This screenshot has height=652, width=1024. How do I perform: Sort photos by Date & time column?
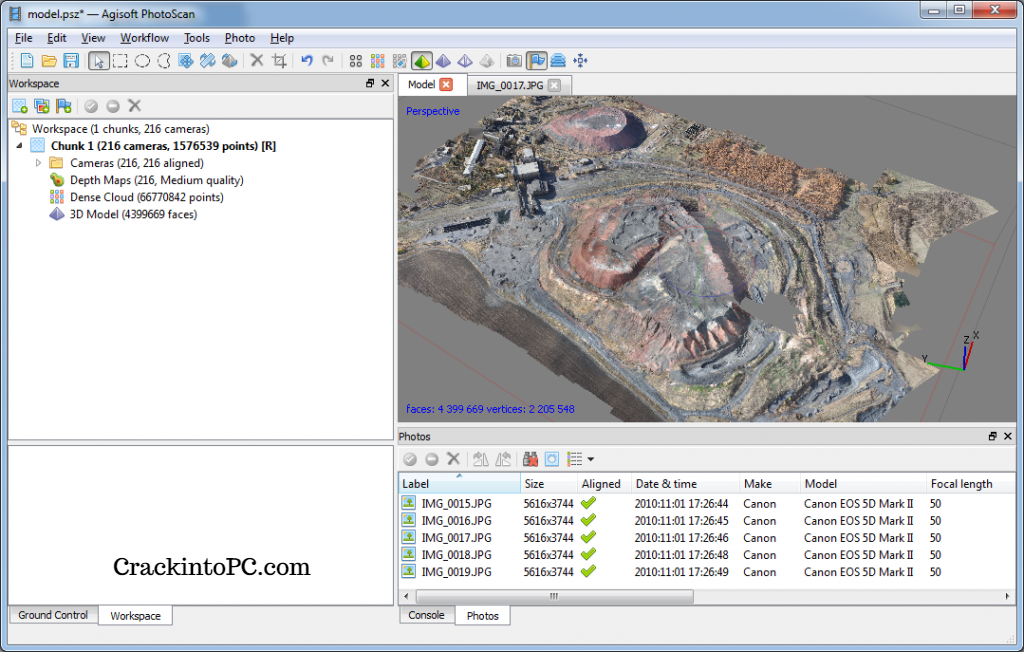[684, 483]
